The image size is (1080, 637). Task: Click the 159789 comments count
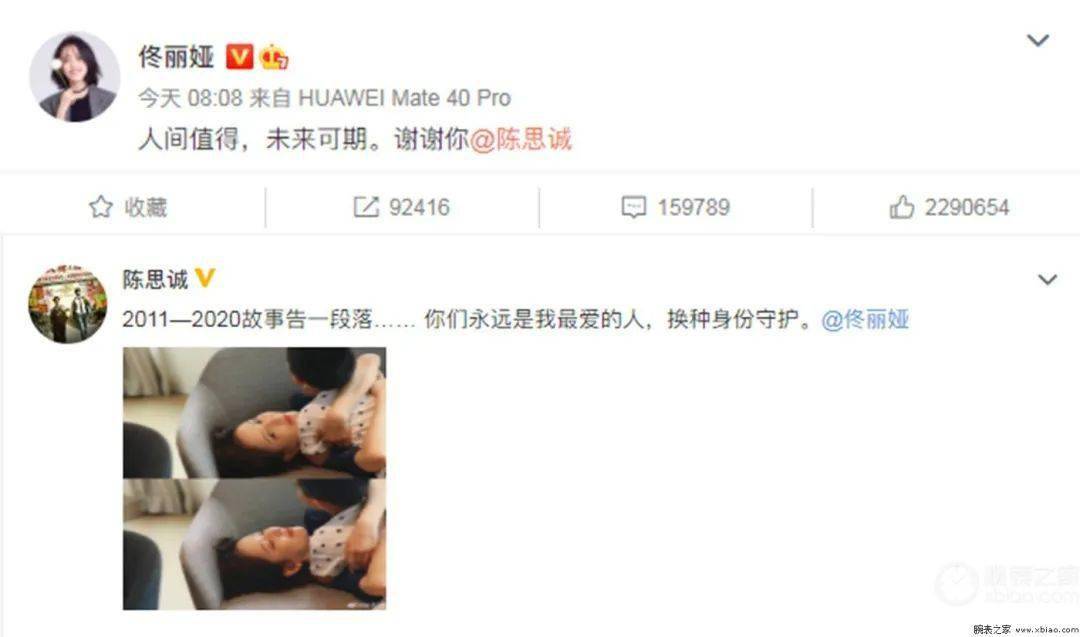[x=693, y=207]
